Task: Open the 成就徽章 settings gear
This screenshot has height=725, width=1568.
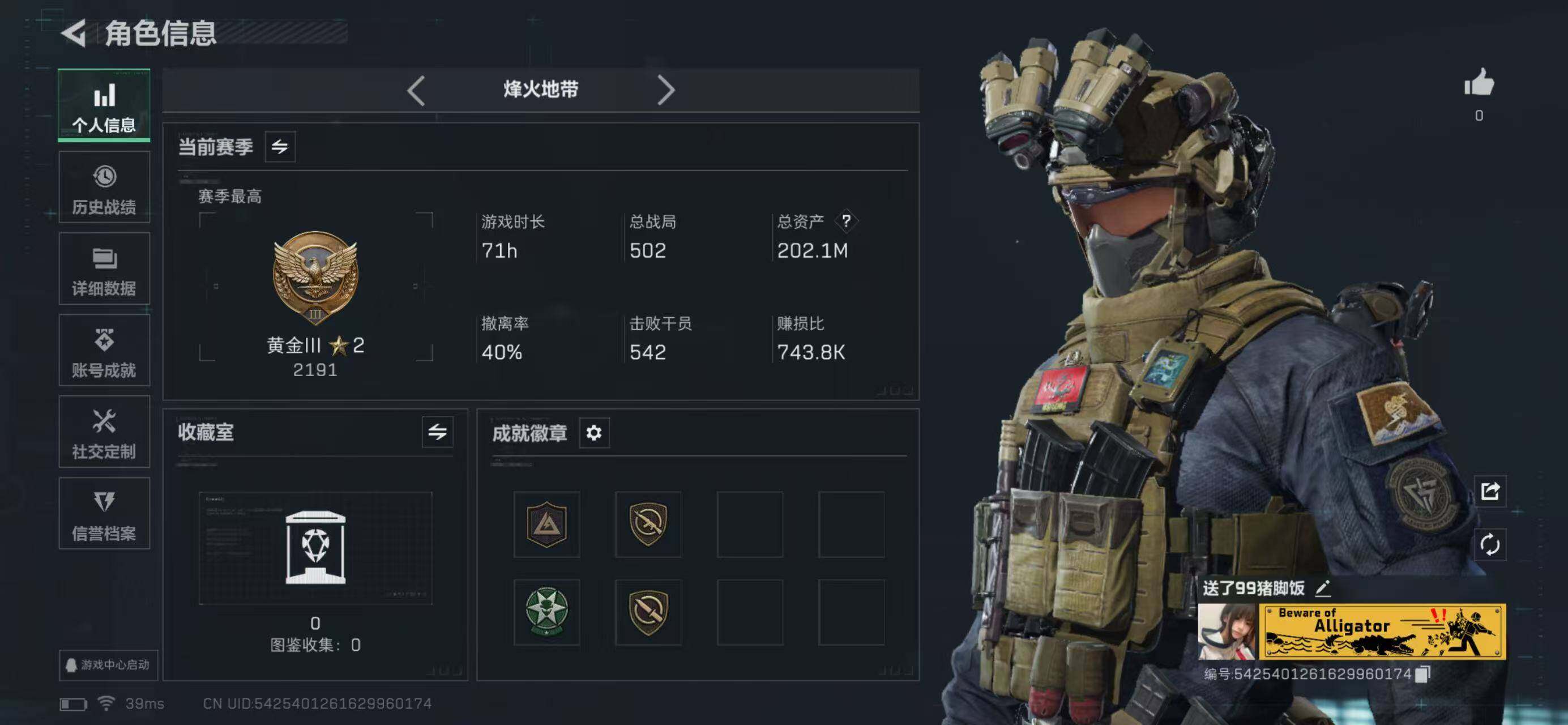Action: (593, 433)
